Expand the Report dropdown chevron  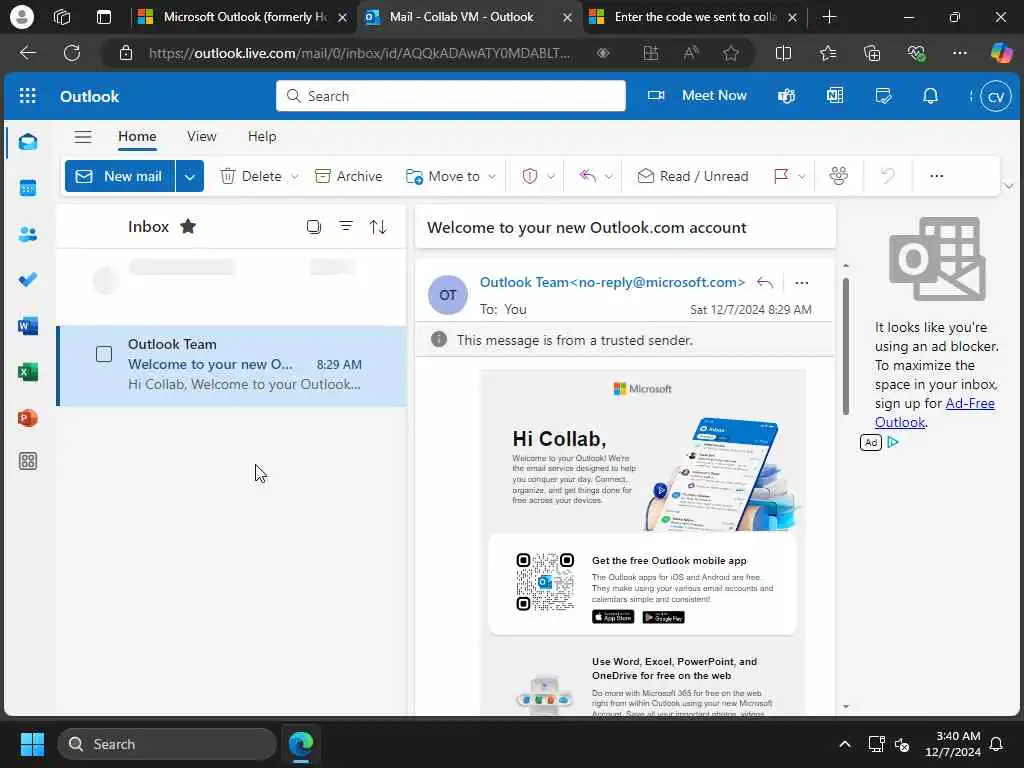[551, 176]
